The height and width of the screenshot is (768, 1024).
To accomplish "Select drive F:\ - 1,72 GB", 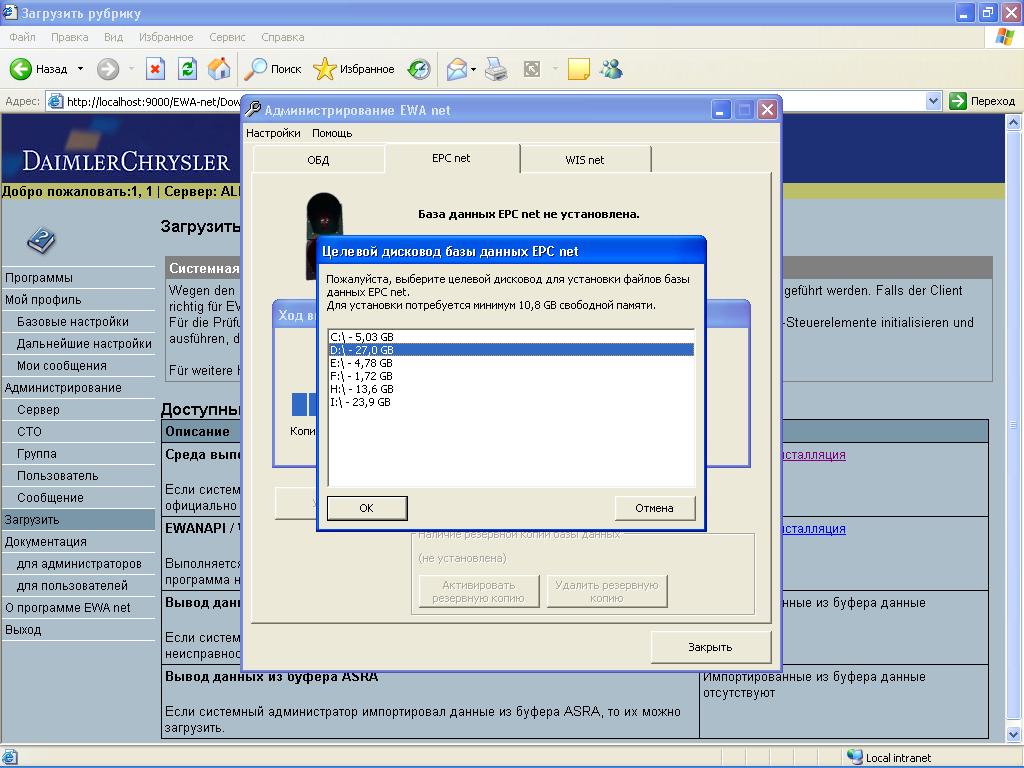I will tap(511, 376).
